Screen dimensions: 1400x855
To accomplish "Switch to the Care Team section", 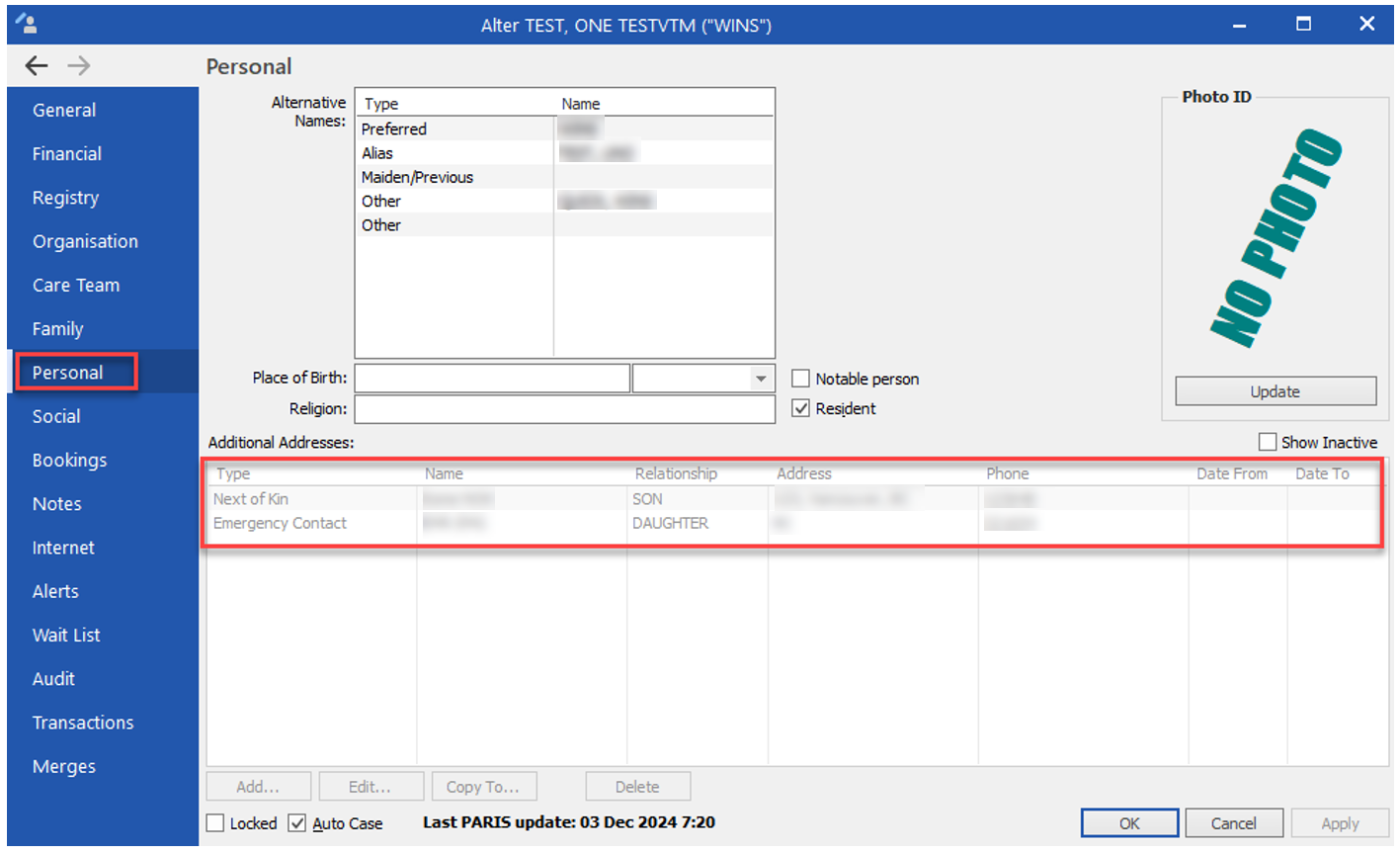I will (x=76, y=285).
